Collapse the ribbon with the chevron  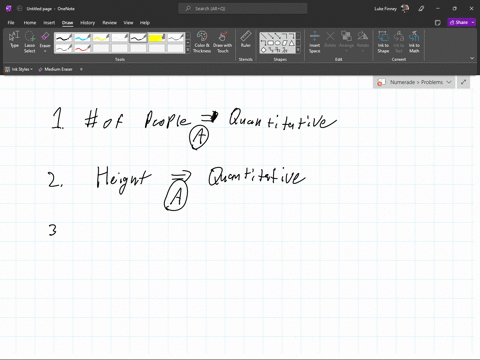pyautogui.click(x=472, y=58)
